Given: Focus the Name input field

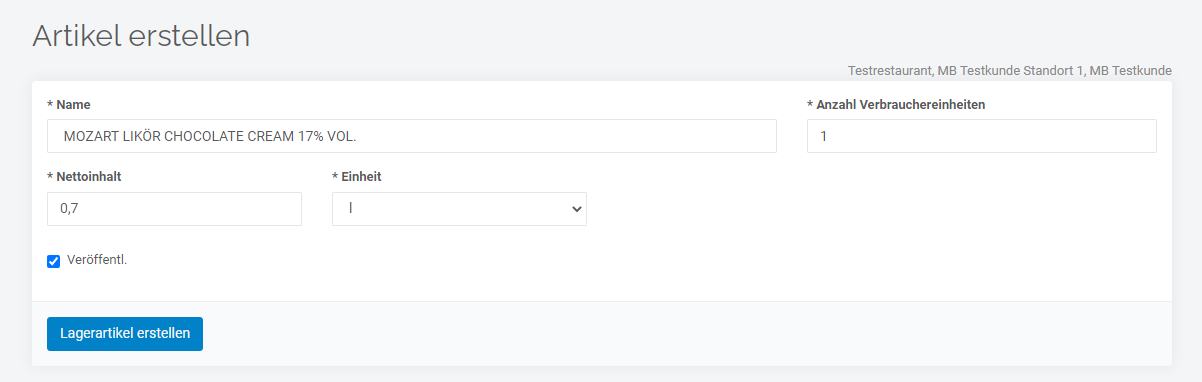Looking at the screenshot, I should tap(412, 136).
